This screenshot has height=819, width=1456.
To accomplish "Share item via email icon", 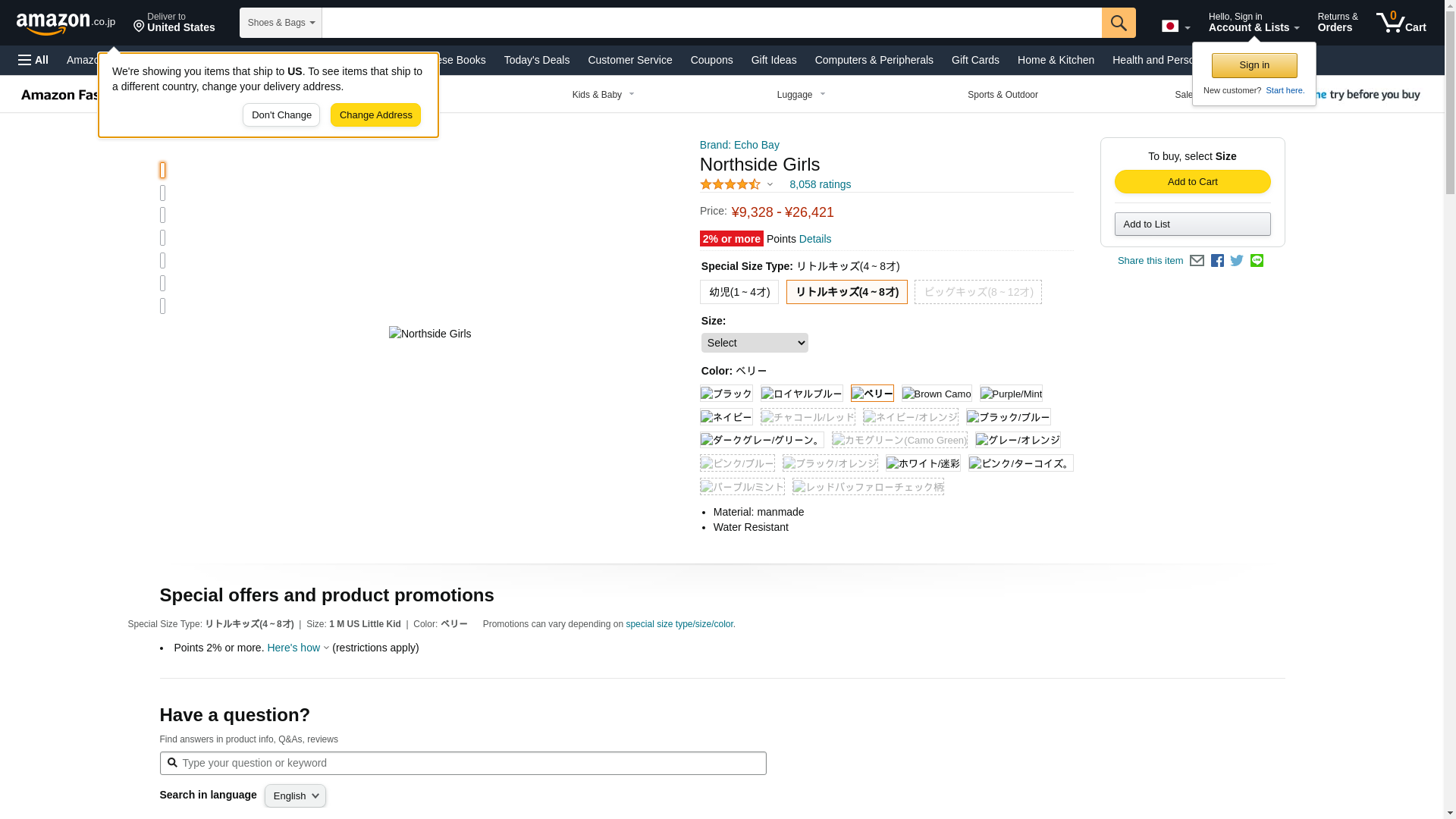I will (x=1197, y=261).
